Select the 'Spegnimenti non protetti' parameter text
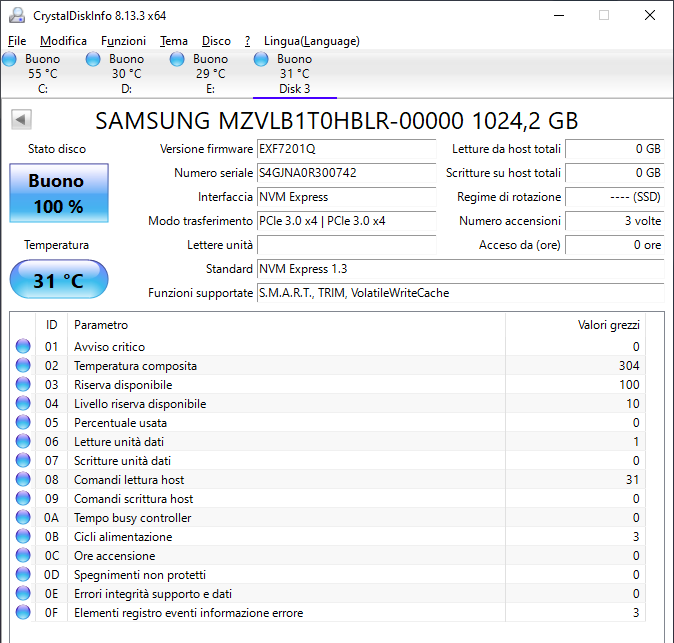Image resolution: width=674 pixels, height=643 pixels. point(140,575)
